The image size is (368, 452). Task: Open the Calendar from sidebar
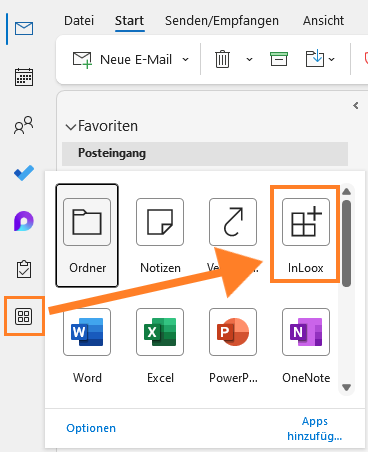(x=24, y=77)
